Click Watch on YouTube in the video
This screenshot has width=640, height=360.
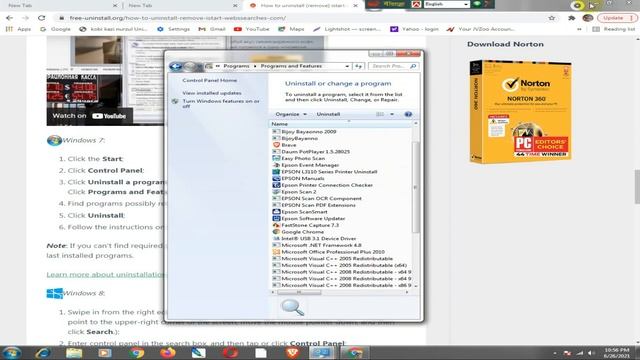tap(89, 116)
